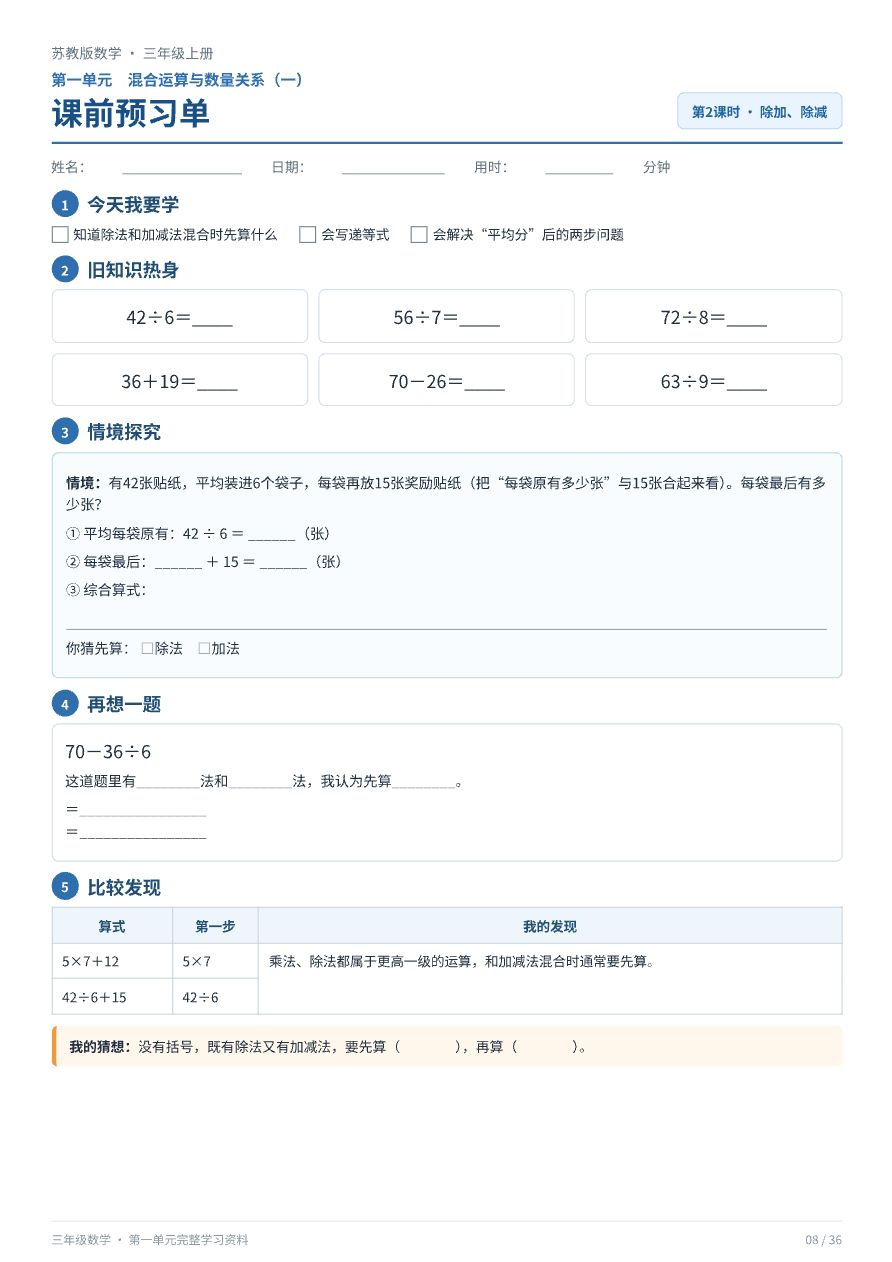
Task: Click the 情境 problem description text
Action: click(x=446, y=494)
